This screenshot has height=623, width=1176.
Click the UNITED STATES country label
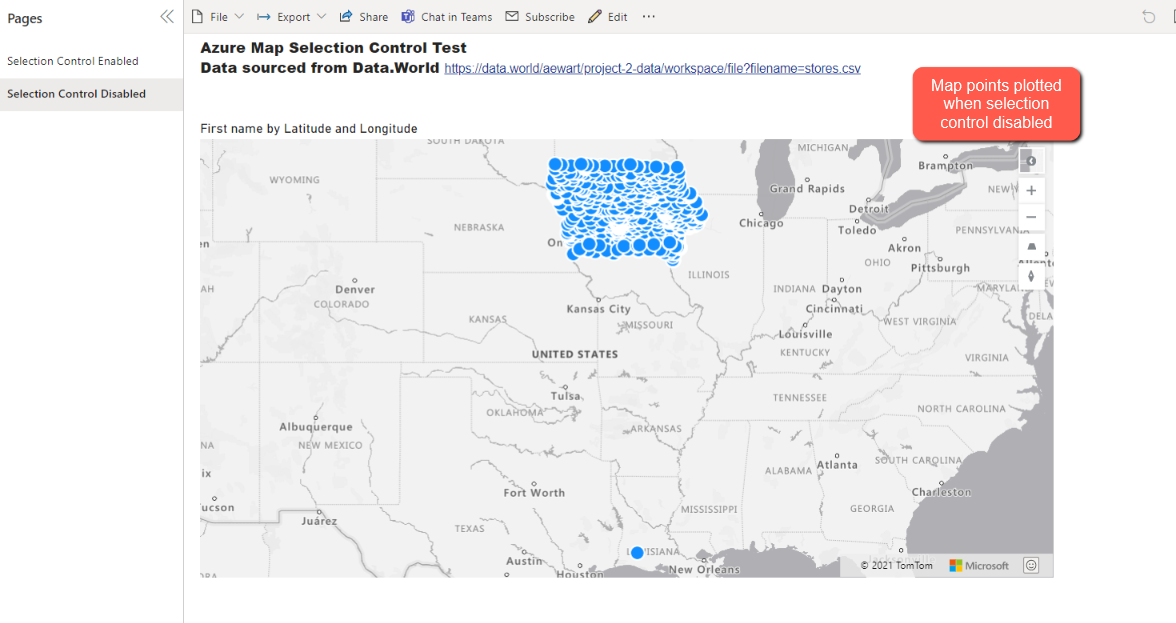575,355
